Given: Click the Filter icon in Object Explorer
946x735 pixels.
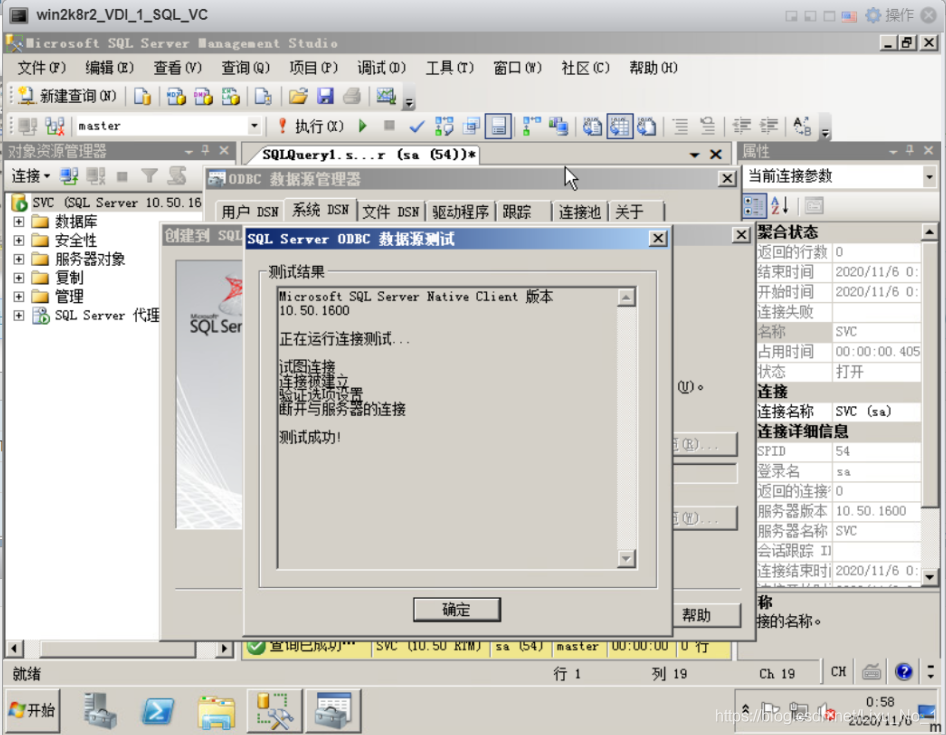Looking at the screenshot, I should point(149,176).
